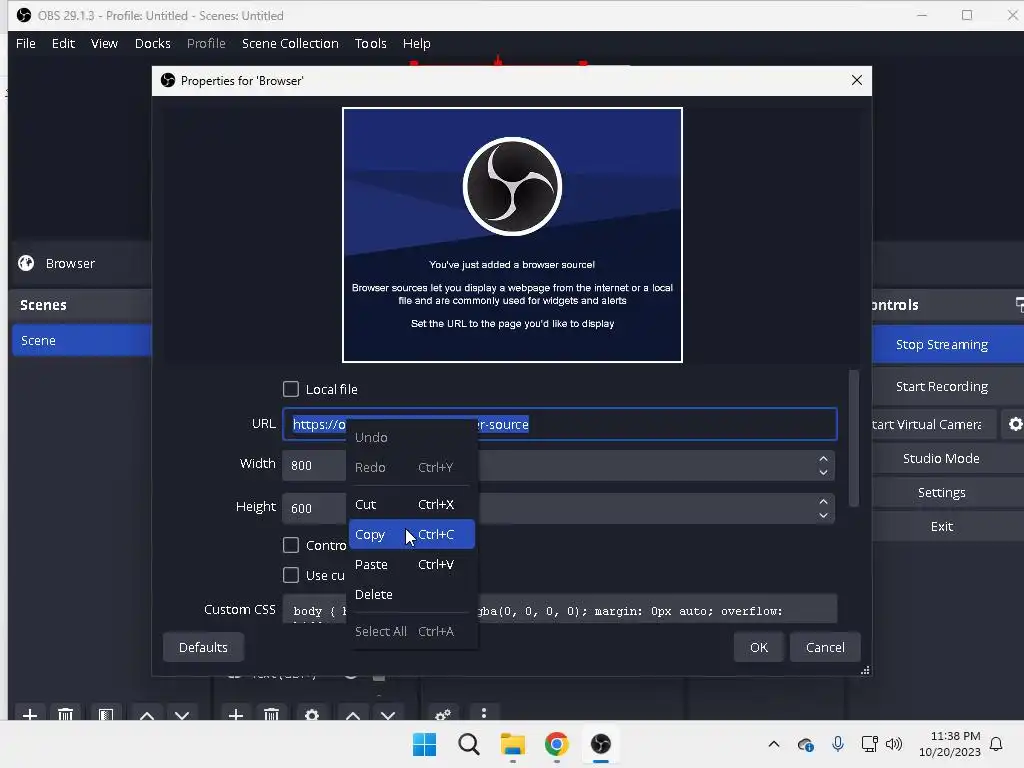Choose Copy from the context menu

click(411, 534)
